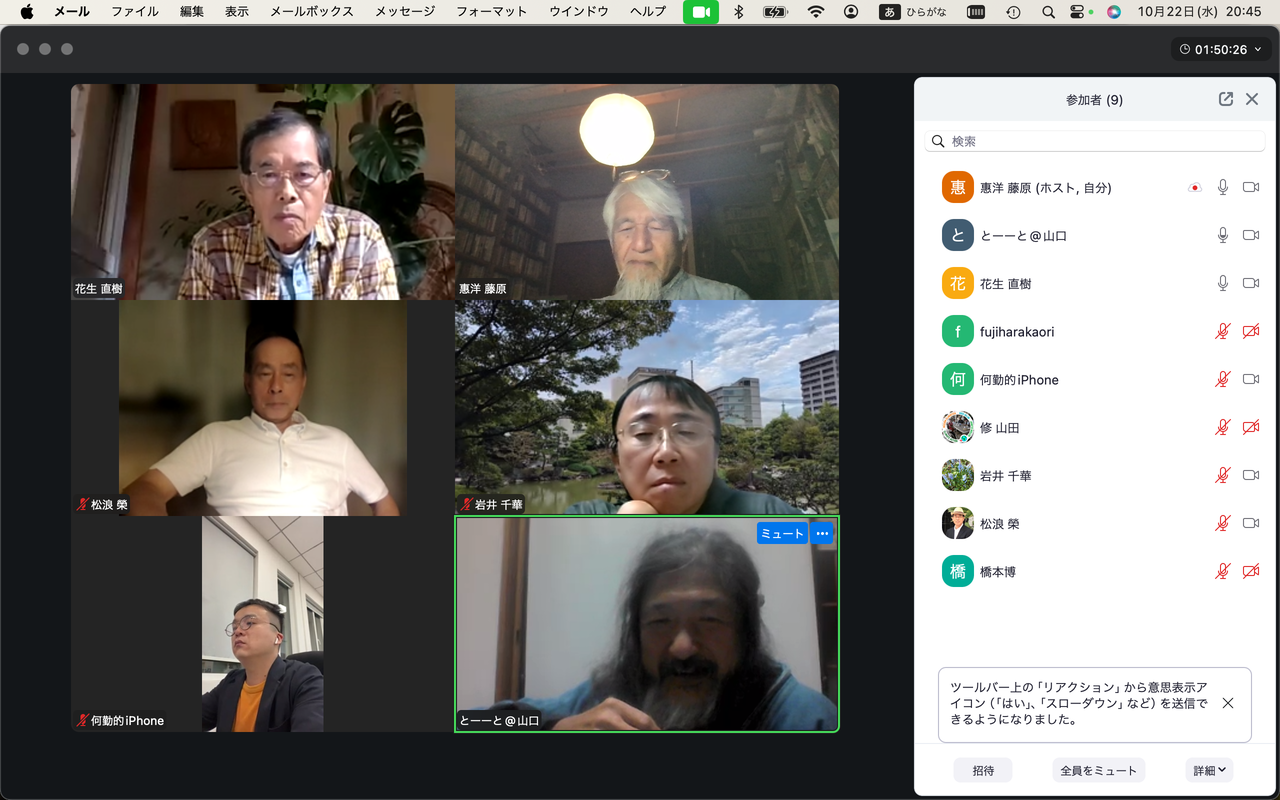Click teal 橋 avatar of 橋本博
The width and height of the screenshot is (1280, 800).
click(x=958, y=571)
